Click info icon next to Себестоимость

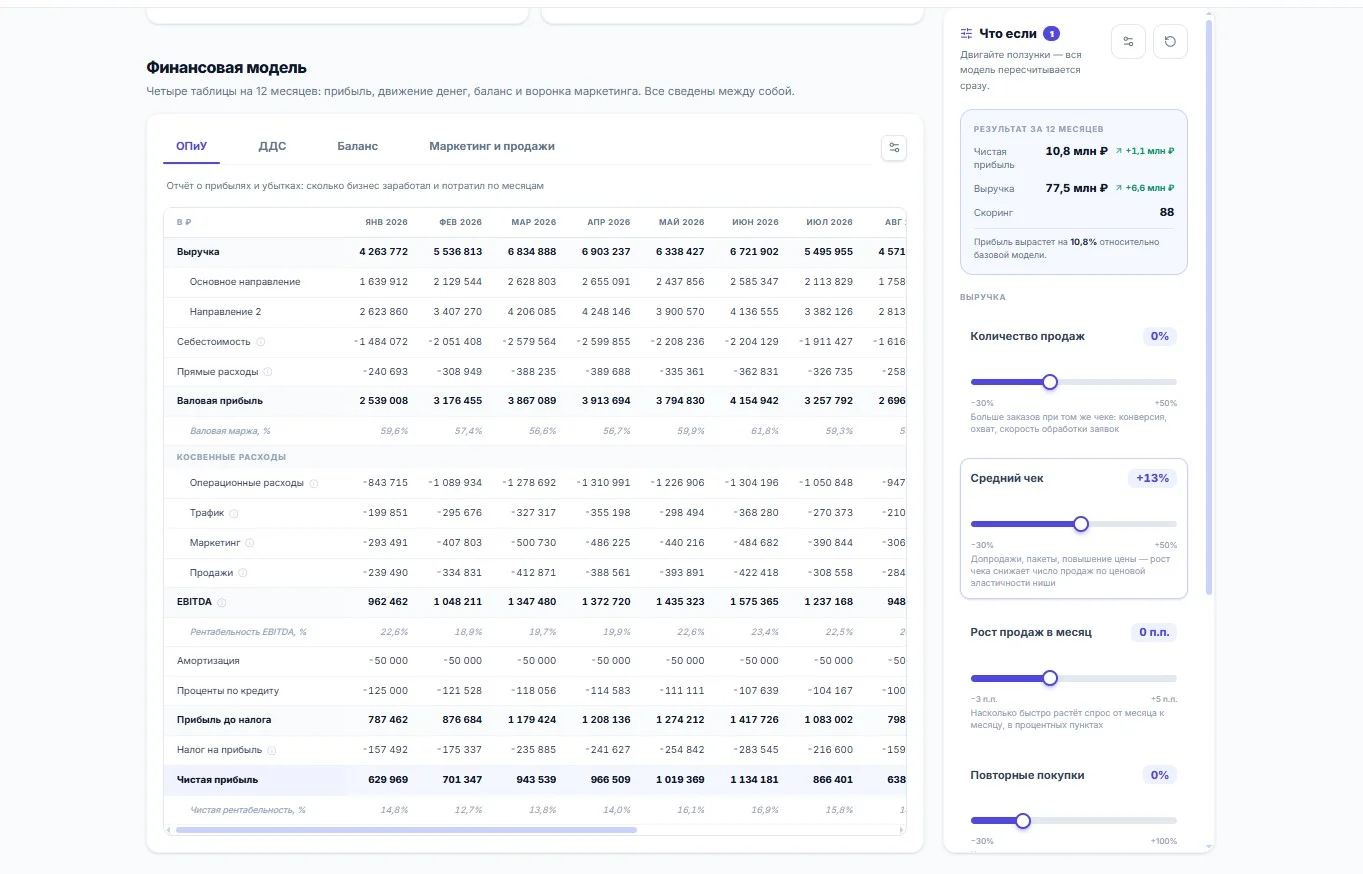261,342
